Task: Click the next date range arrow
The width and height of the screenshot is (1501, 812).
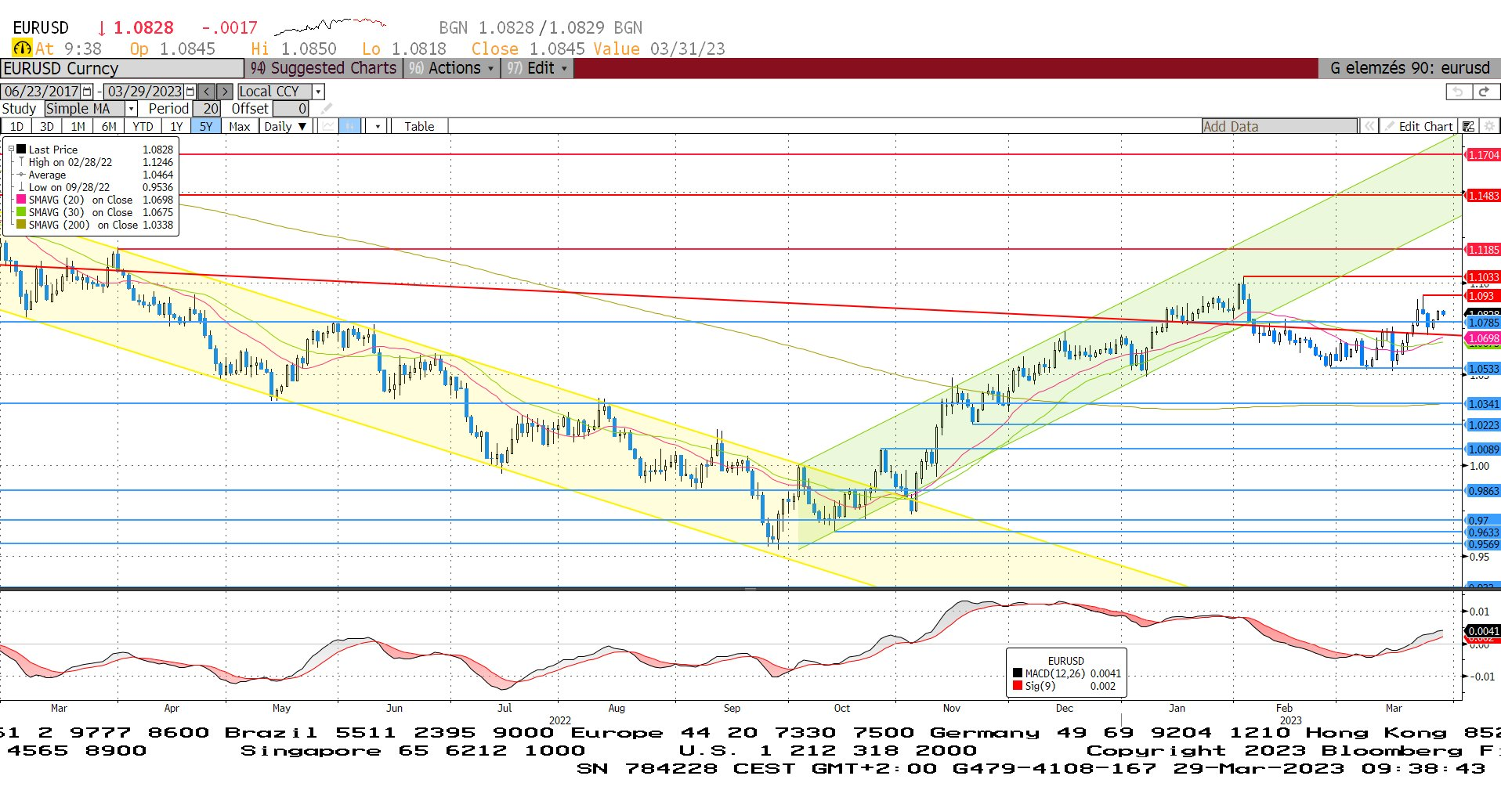Action: (x=225, y=92)
